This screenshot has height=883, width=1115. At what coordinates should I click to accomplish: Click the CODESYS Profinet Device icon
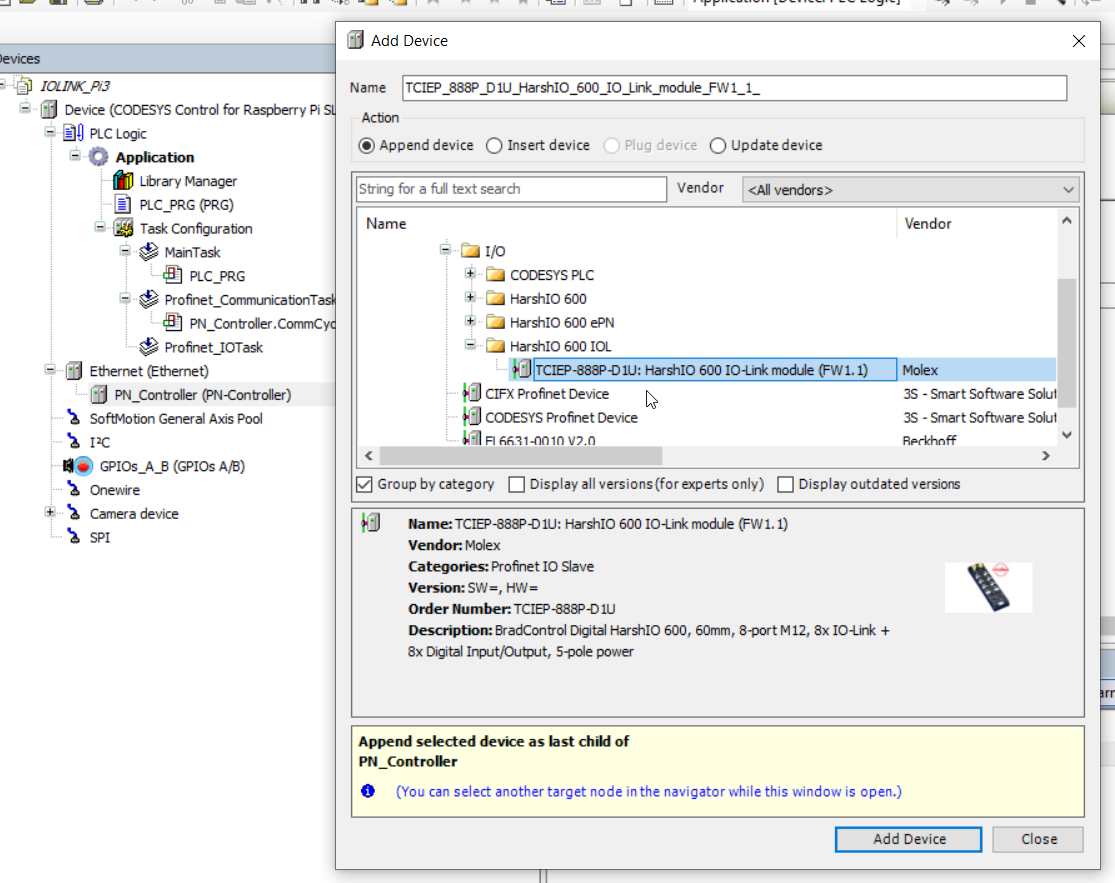point(471,417)
